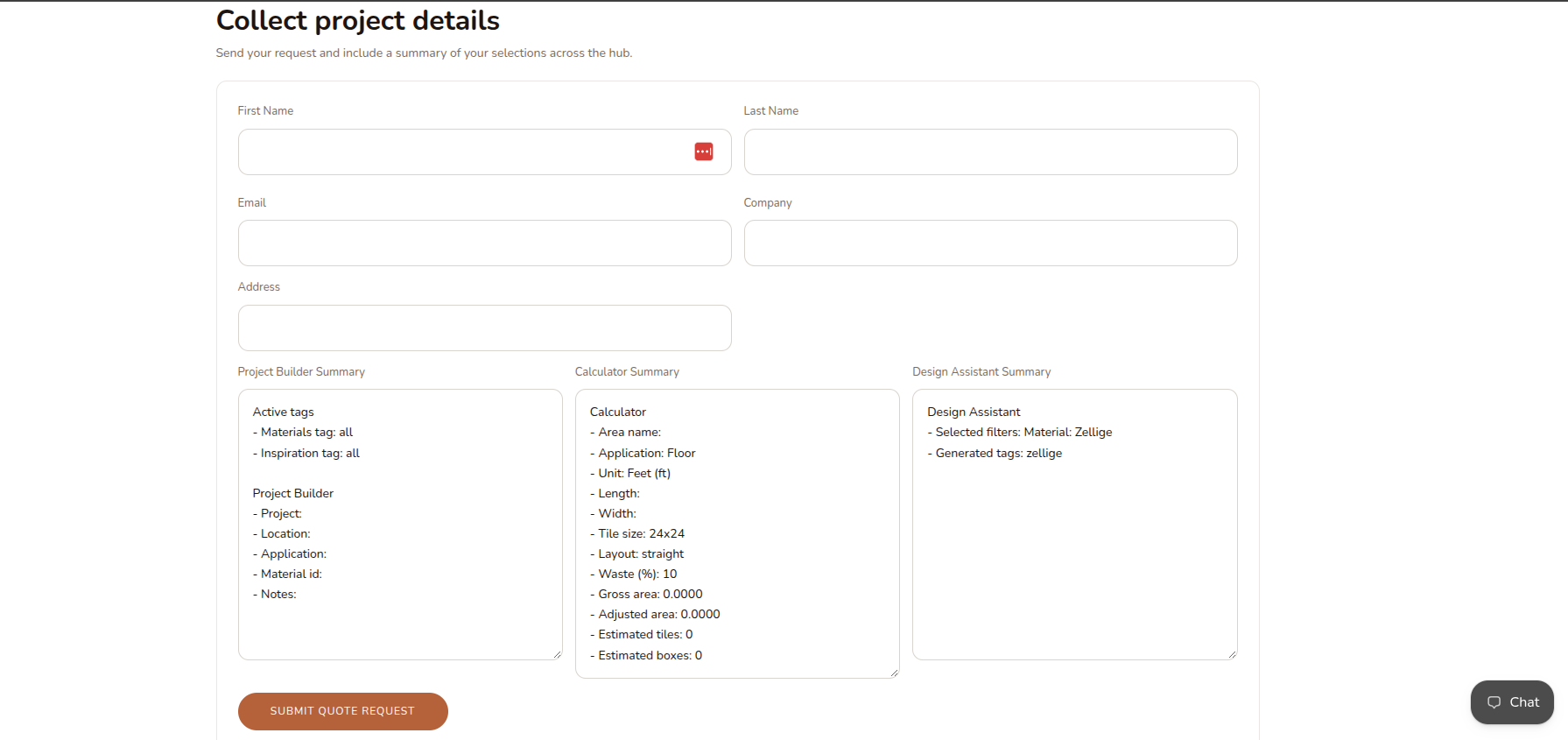Click the '- Notes:' line

[275, 595]
